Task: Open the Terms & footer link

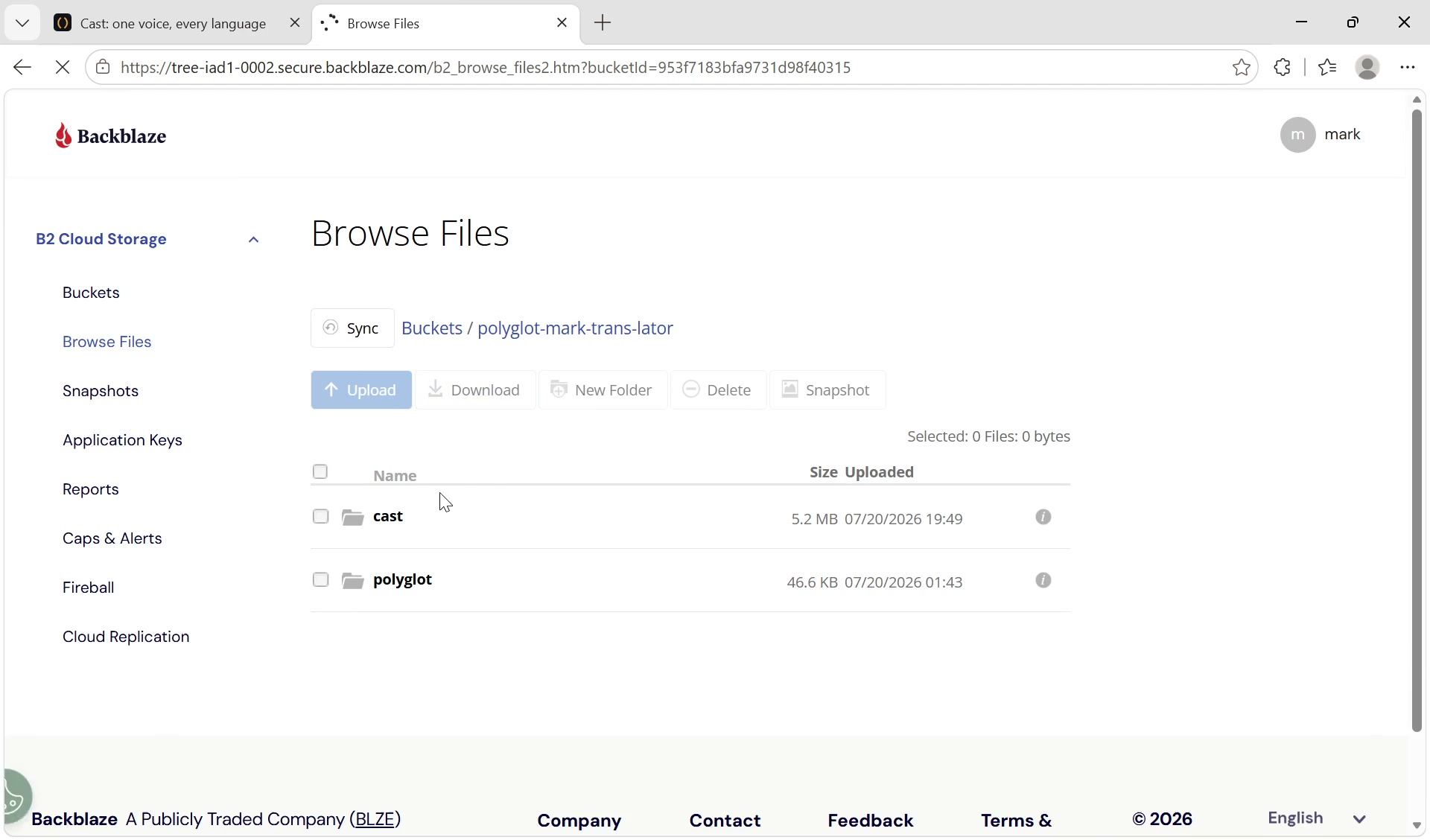Action: click(x=1016, y=821)
